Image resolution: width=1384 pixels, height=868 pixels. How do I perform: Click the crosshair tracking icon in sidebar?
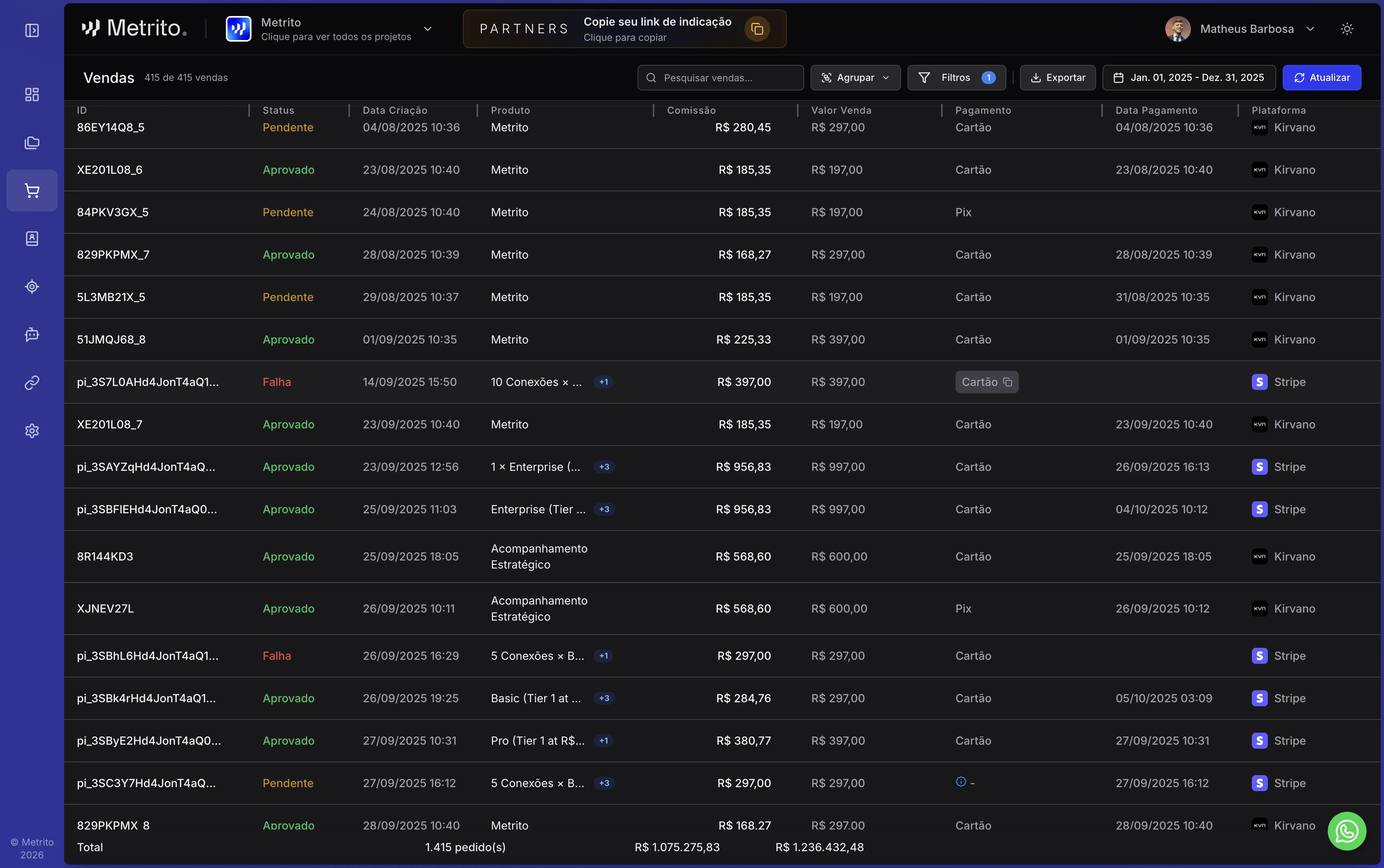[32, 286]
